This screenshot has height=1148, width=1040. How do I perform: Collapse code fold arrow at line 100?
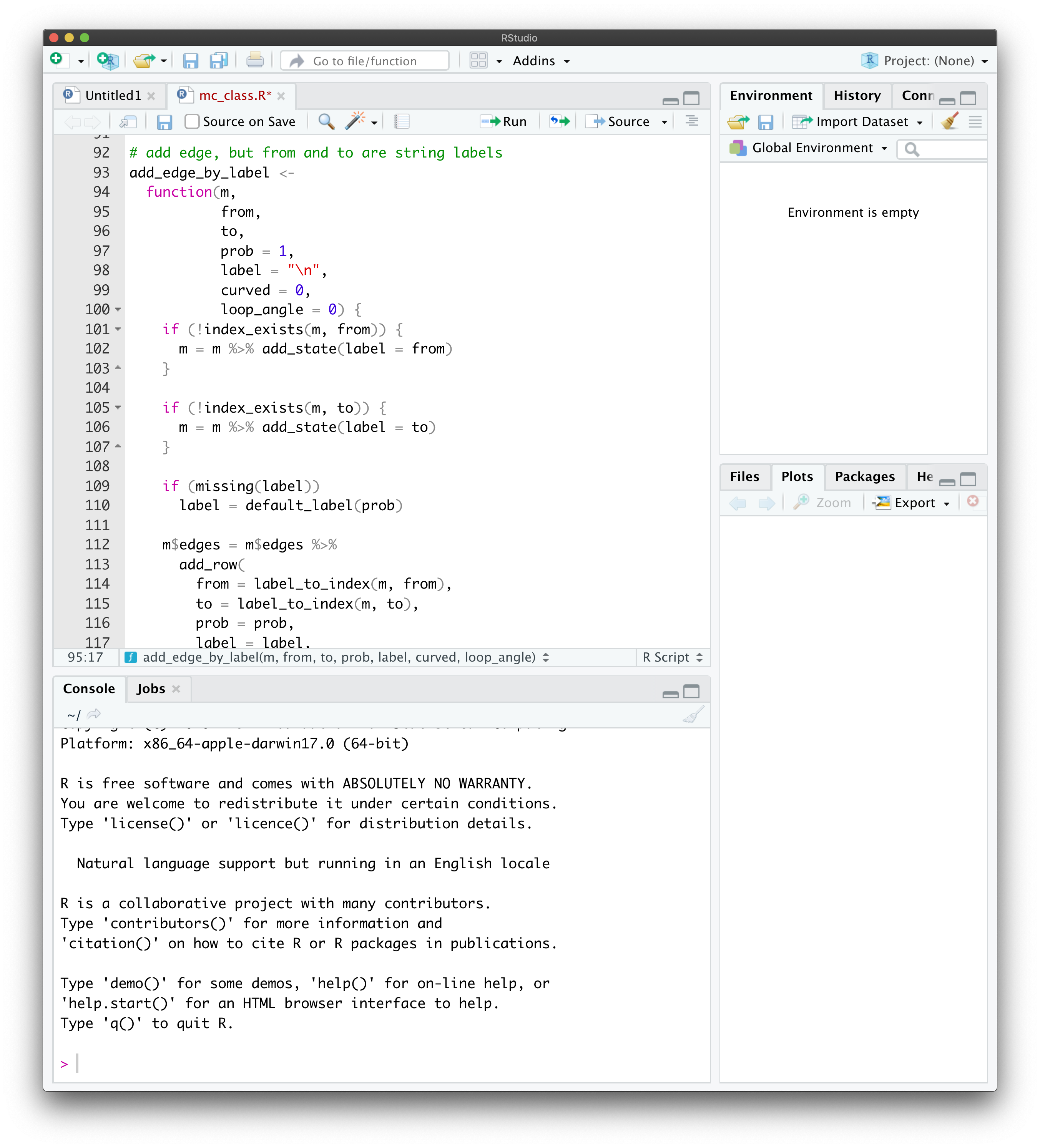click(x=118, y=309)
